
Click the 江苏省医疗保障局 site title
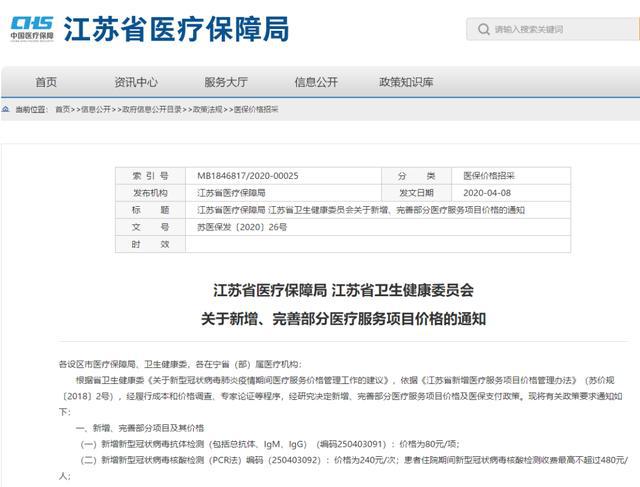176,29
